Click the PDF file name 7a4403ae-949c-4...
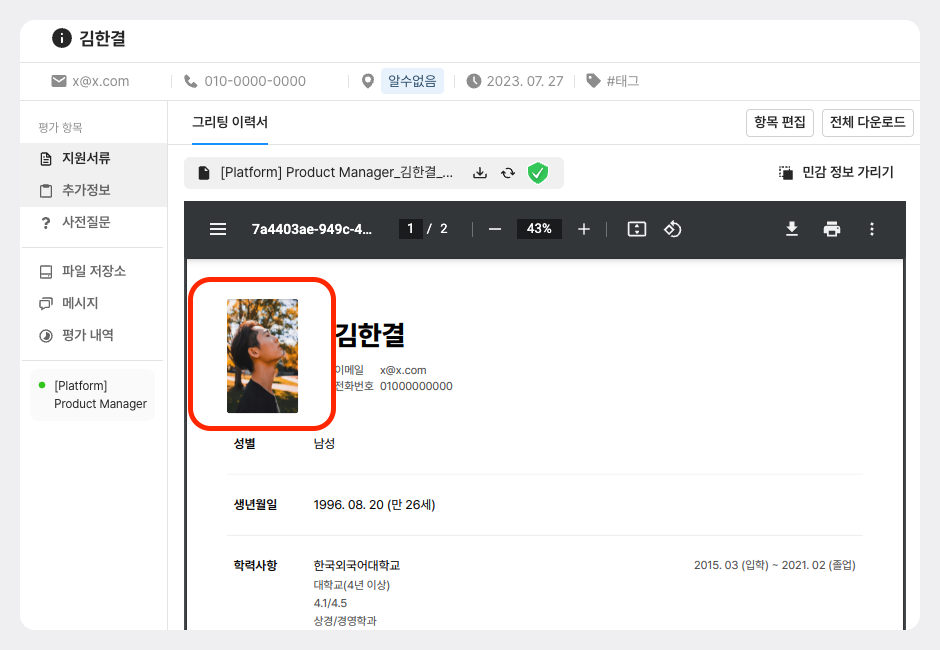The image size is (940, 650). click(x=312, y=229)
